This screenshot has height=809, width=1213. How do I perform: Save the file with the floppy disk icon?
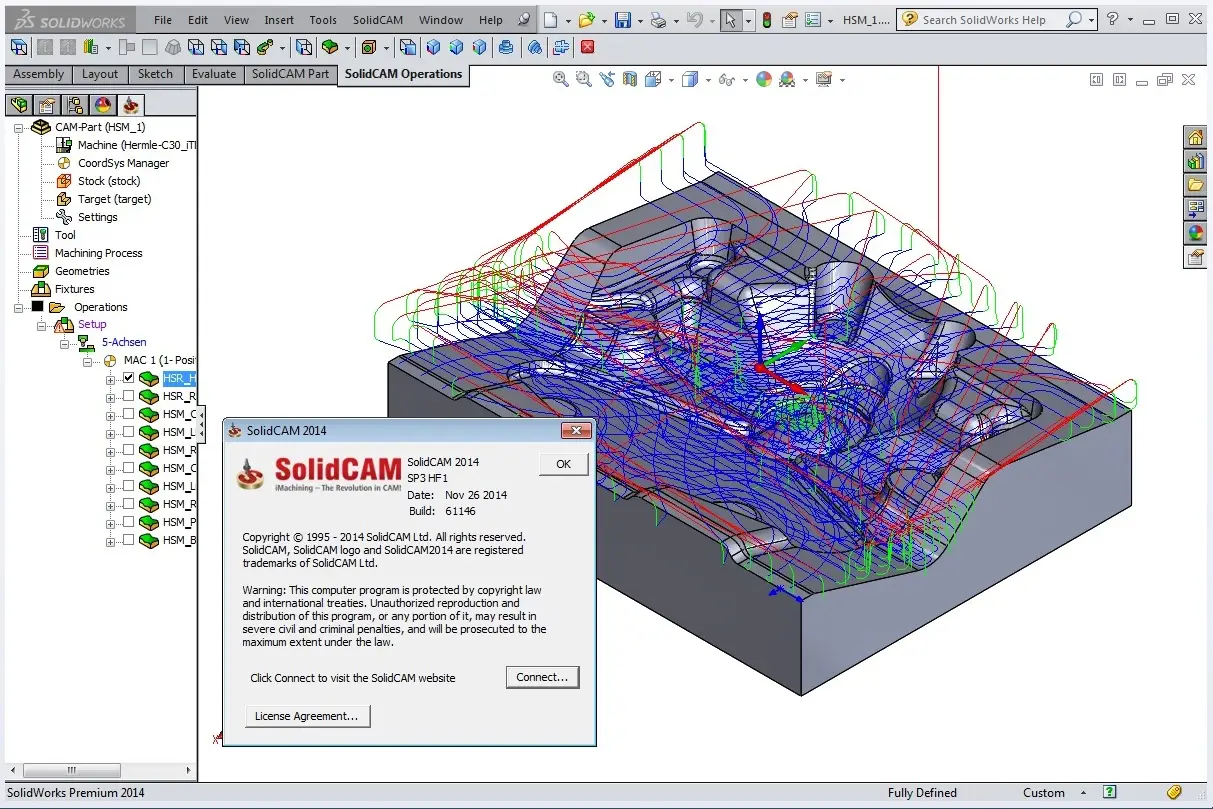coord(623,19)
